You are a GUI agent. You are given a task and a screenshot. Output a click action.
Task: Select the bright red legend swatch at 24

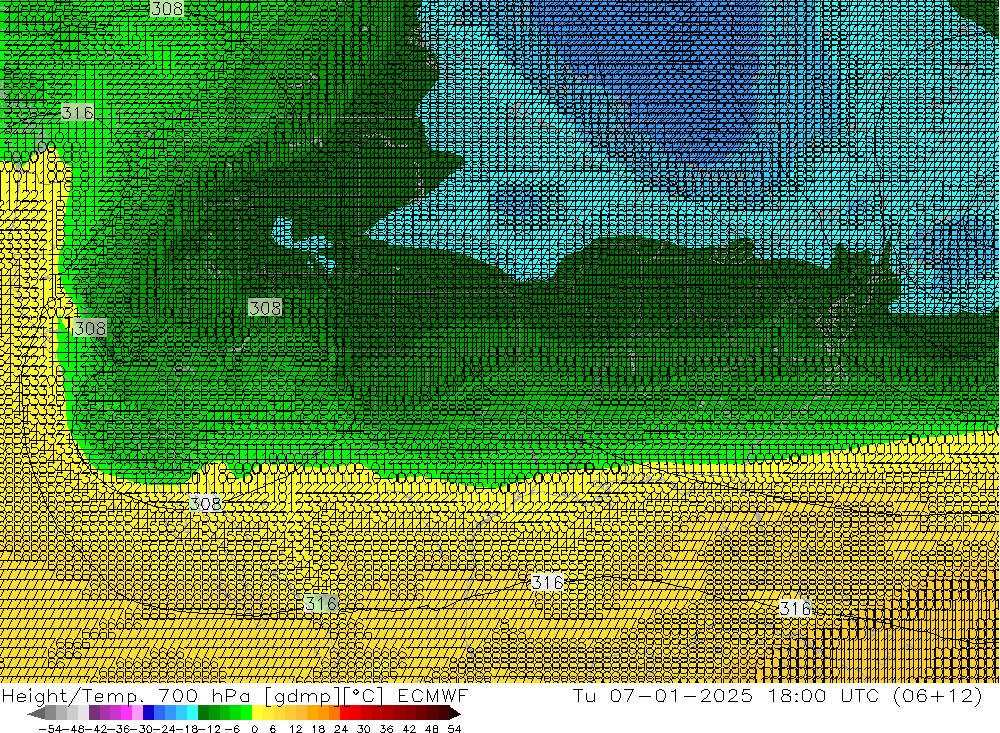pyautogui.click(x=345, y=713)
